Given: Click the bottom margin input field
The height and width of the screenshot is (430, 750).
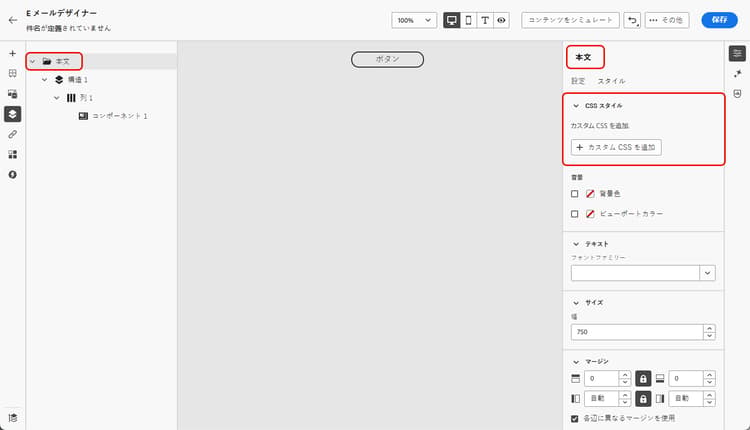Looking at the screenshot, I should point(686,378).
